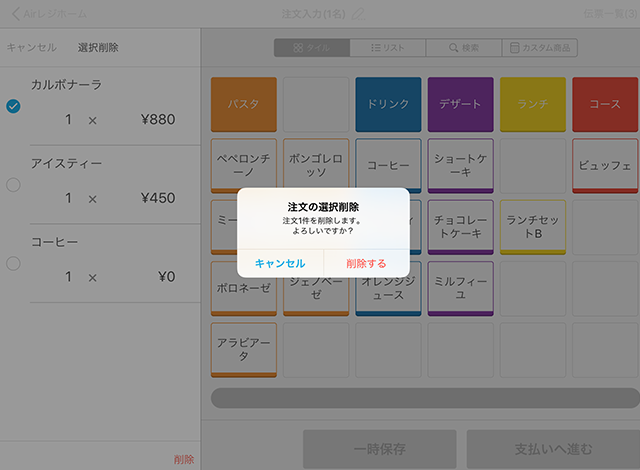Open the 検索 search tab
This screenshot has height=470, width=640.
coord(464,48)
